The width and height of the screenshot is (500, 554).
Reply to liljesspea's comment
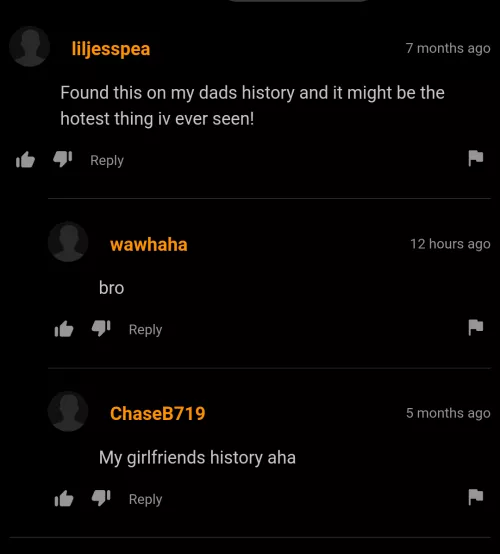click(107, 161)
